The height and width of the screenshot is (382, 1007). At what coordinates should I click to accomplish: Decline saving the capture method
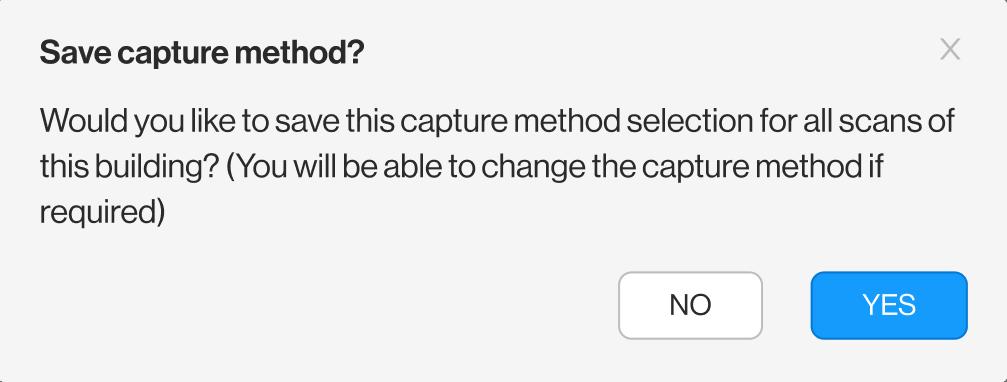(690, 305)
